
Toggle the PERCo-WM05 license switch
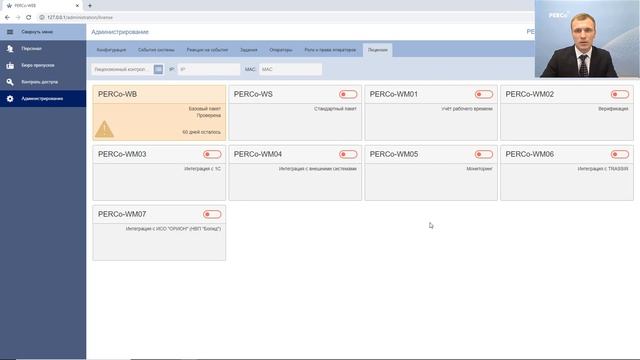click(484, 154)
